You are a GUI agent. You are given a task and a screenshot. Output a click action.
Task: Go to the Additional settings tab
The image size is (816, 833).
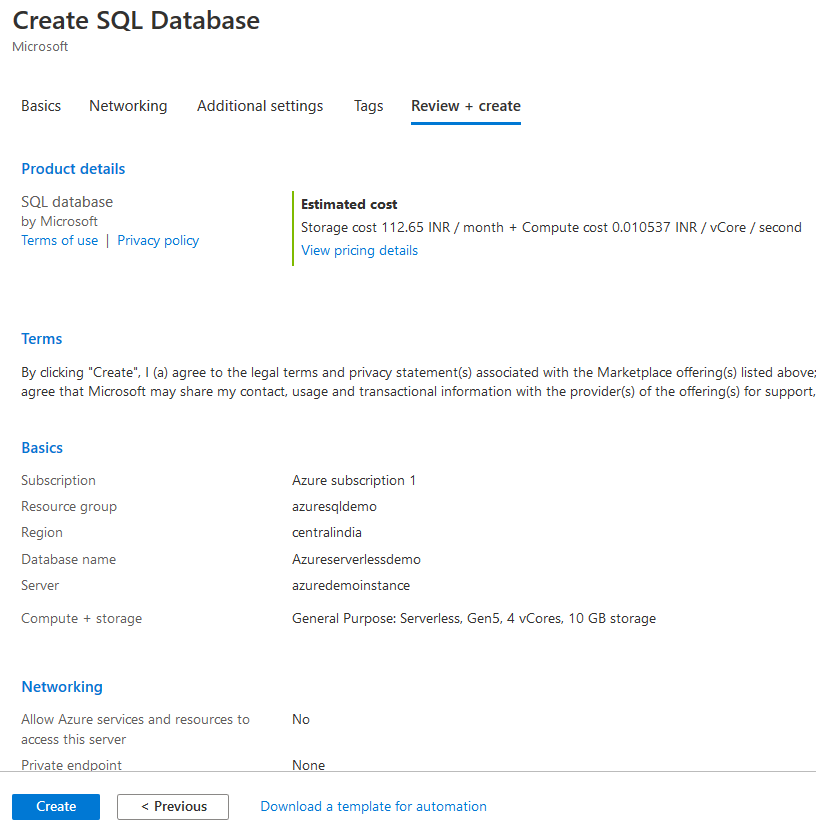point(260,106)
